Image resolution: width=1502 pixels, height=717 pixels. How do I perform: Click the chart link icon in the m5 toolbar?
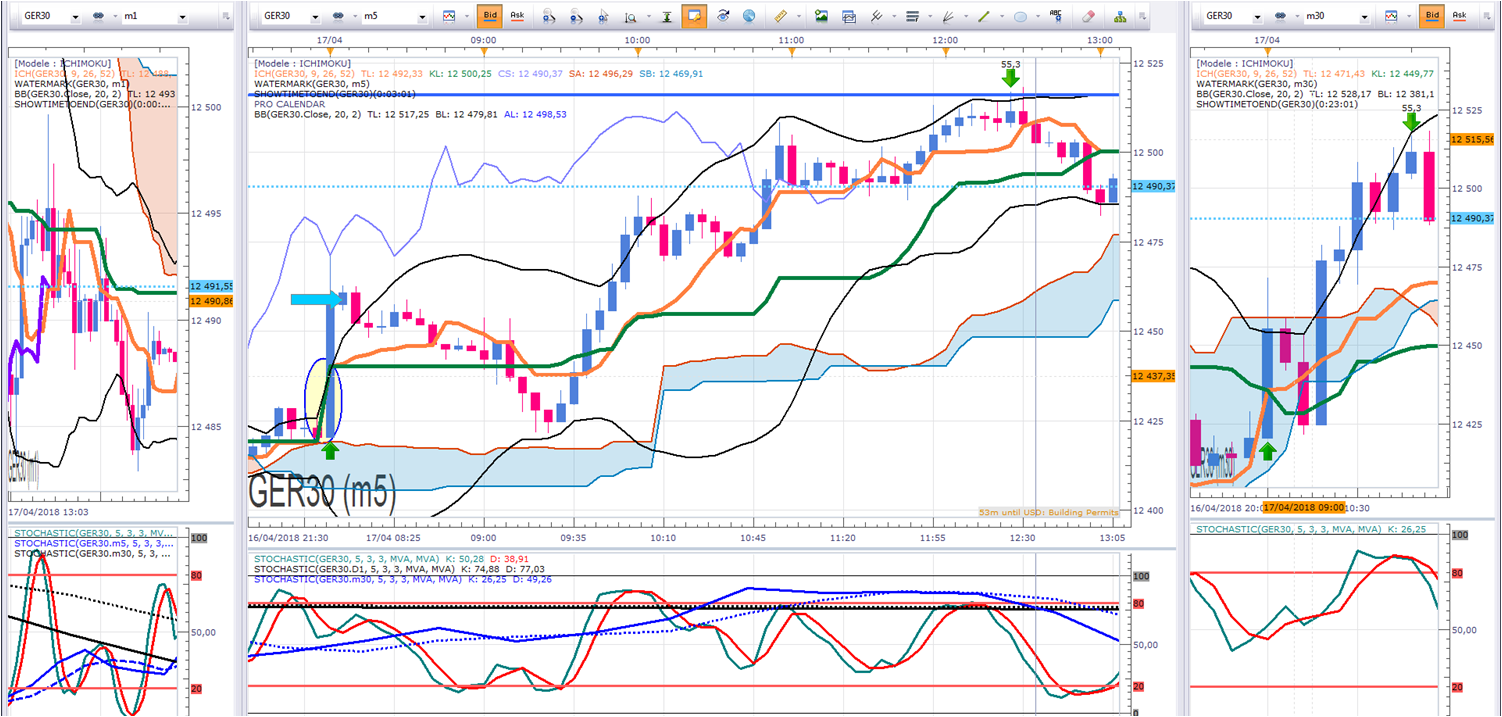339,16
